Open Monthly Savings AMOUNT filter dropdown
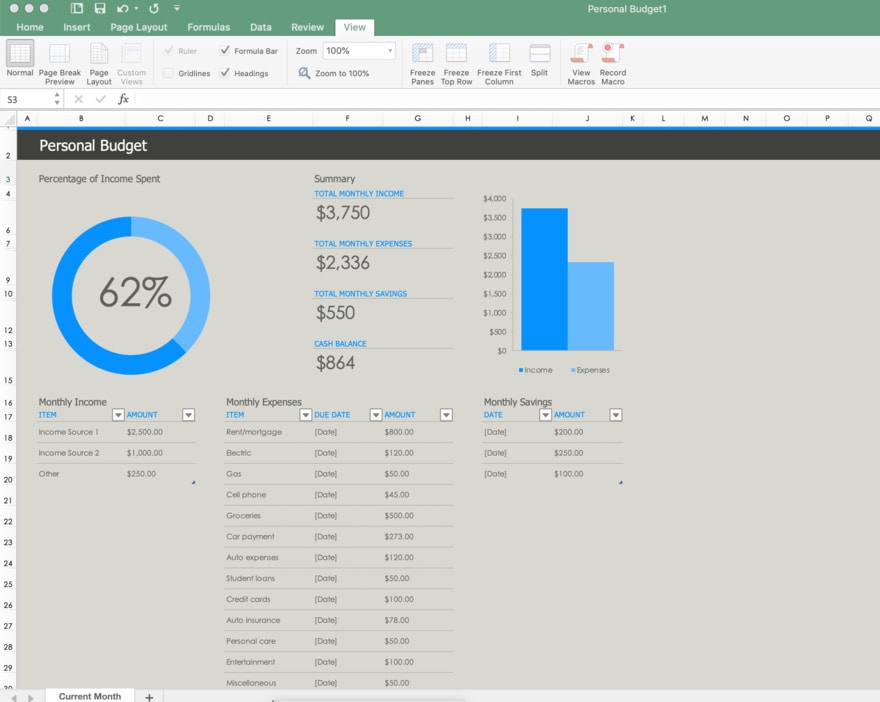 [x=616, y=415]
